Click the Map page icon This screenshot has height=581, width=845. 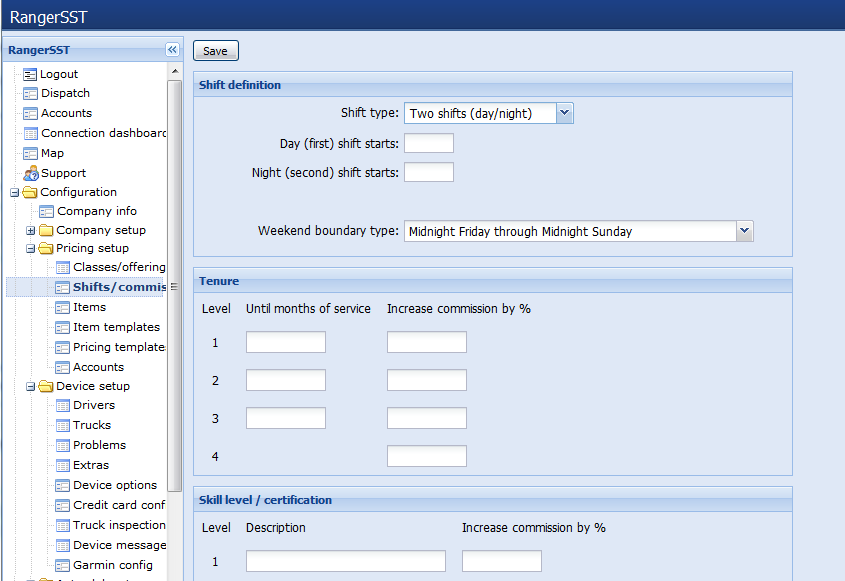pyautogui.click(x=30, y=153)
